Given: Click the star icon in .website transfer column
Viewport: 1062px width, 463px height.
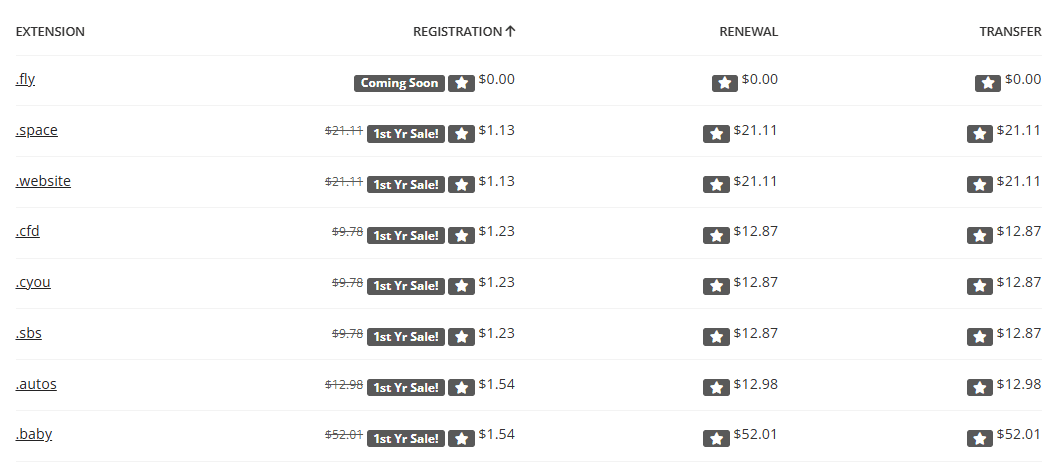Looking at the screenshot, I should click(x=980, y=184).
